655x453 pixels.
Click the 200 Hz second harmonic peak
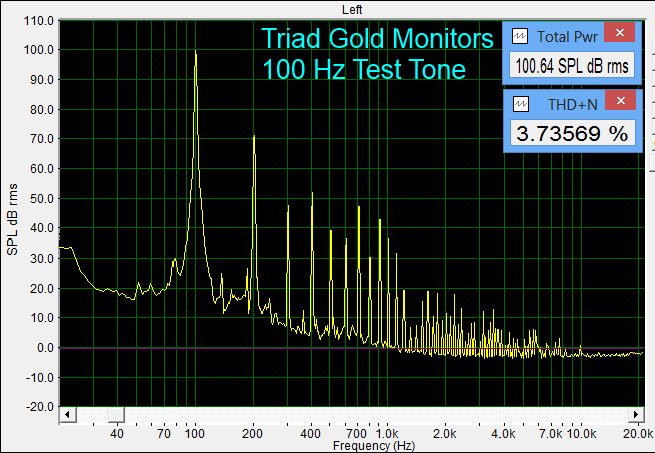[254, 137]
